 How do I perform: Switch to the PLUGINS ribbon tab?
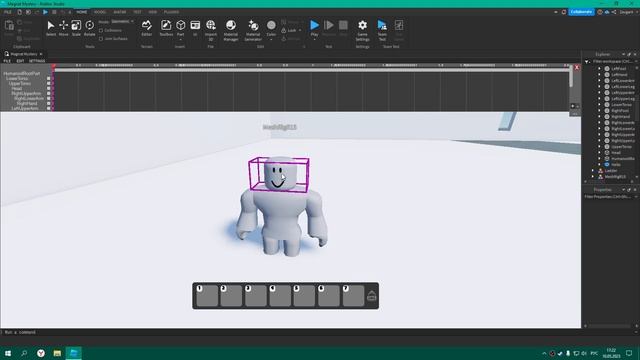coord(171,12)
